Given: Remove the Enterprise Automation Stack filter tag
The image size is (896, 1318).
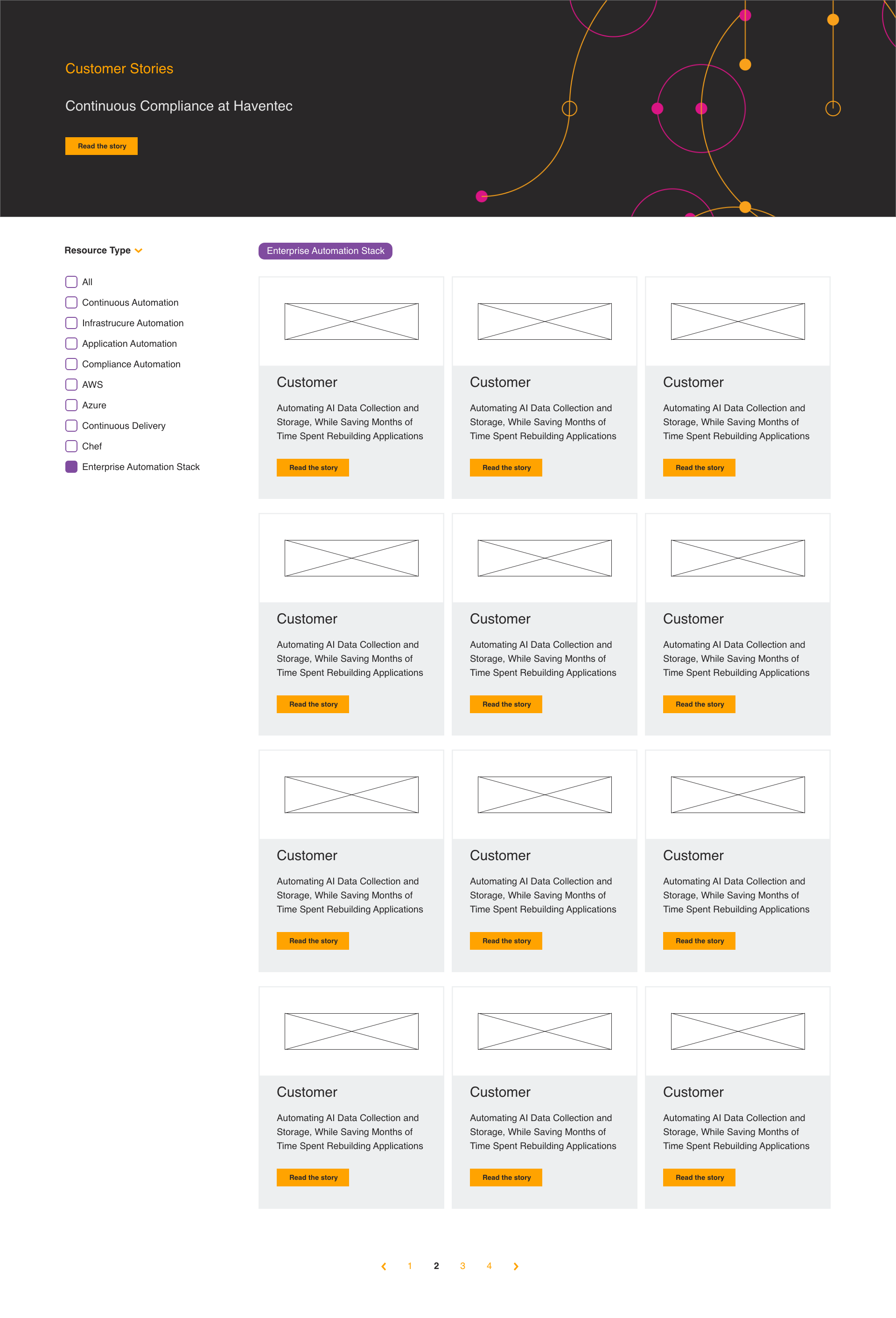Looking at the screenshot, I should 326,251.
